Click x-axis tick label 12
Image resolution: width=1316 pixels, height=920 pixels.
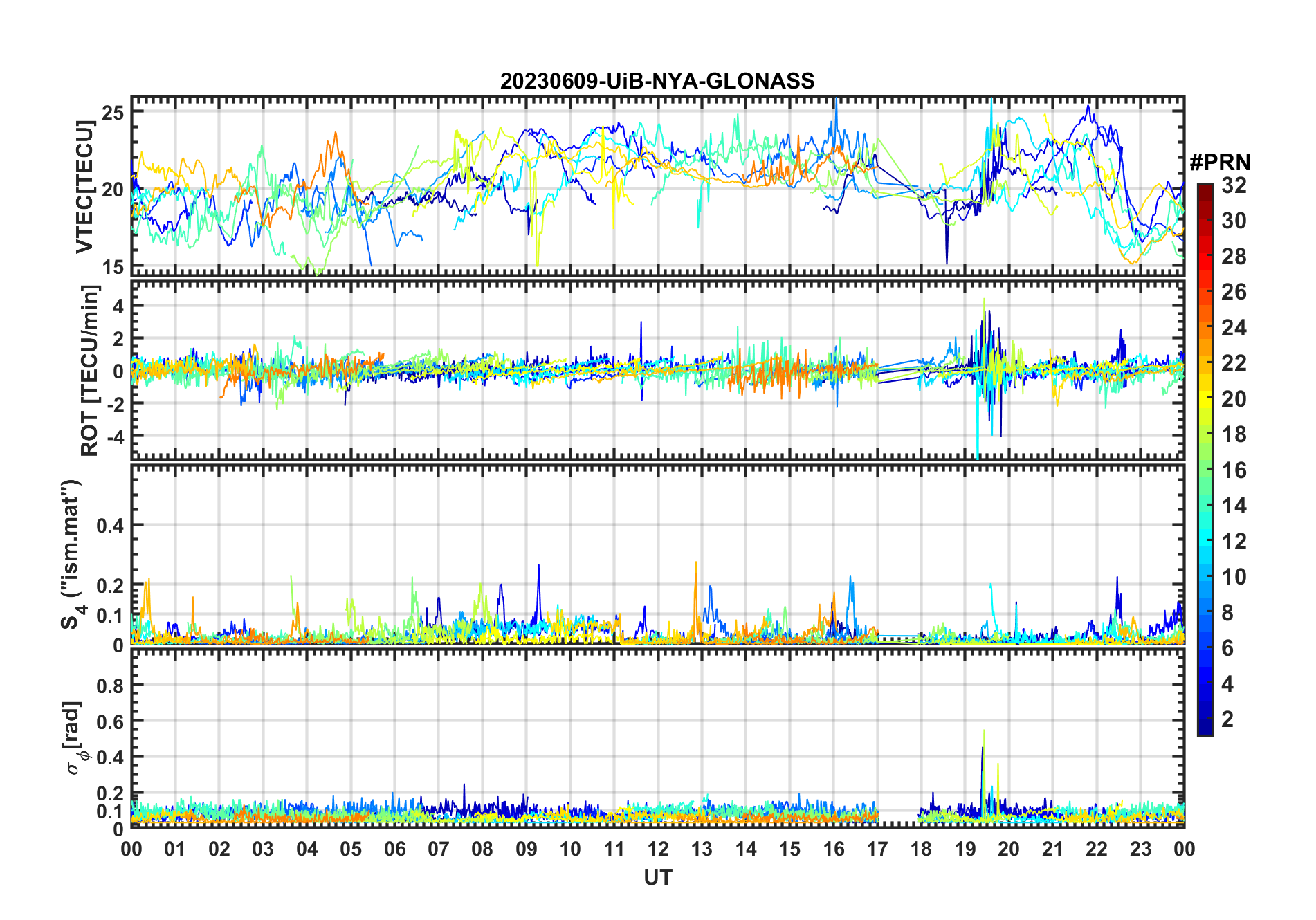point(658,849)
